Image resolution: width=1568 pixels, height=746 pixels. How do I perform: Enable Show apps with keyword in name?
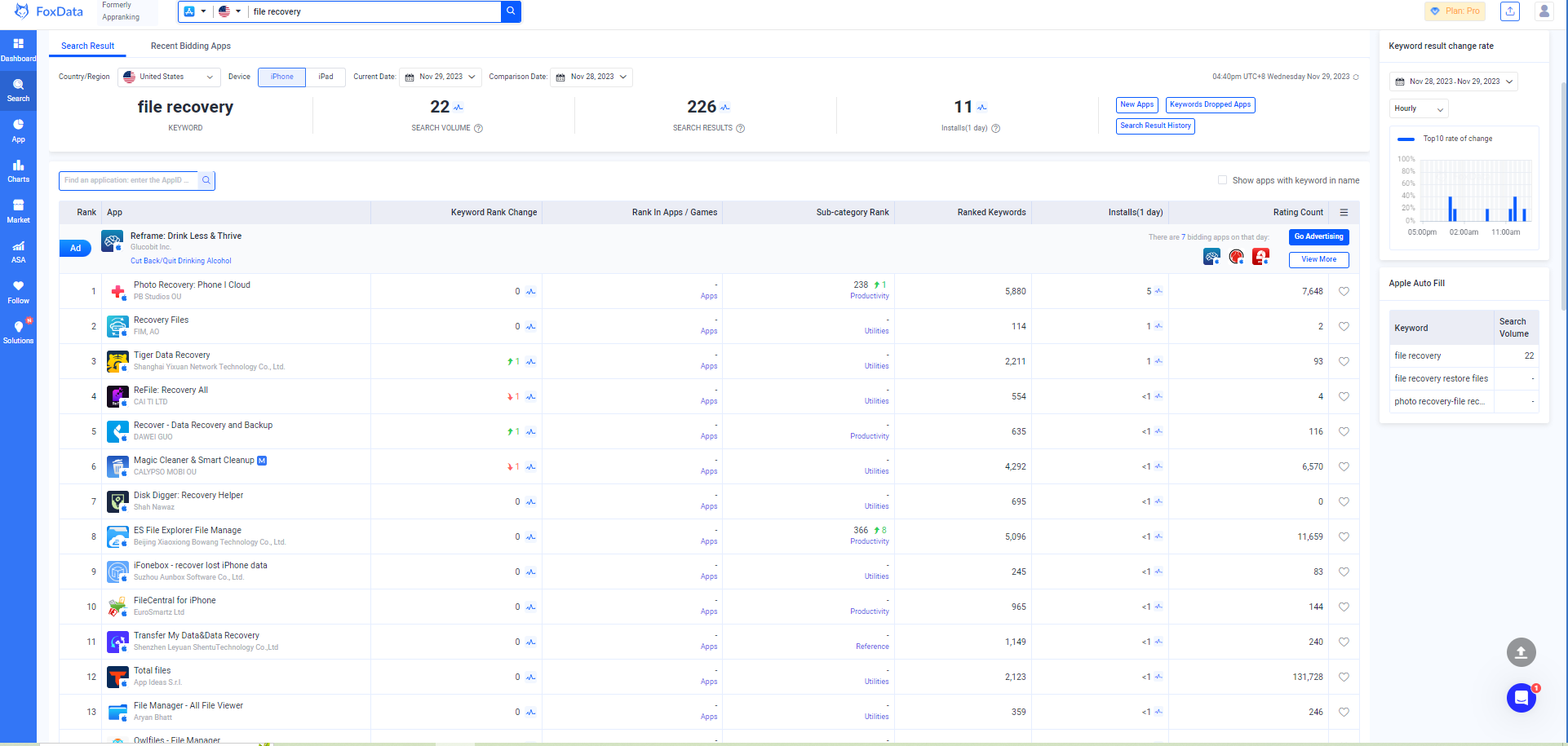[x=1222, y=180]
